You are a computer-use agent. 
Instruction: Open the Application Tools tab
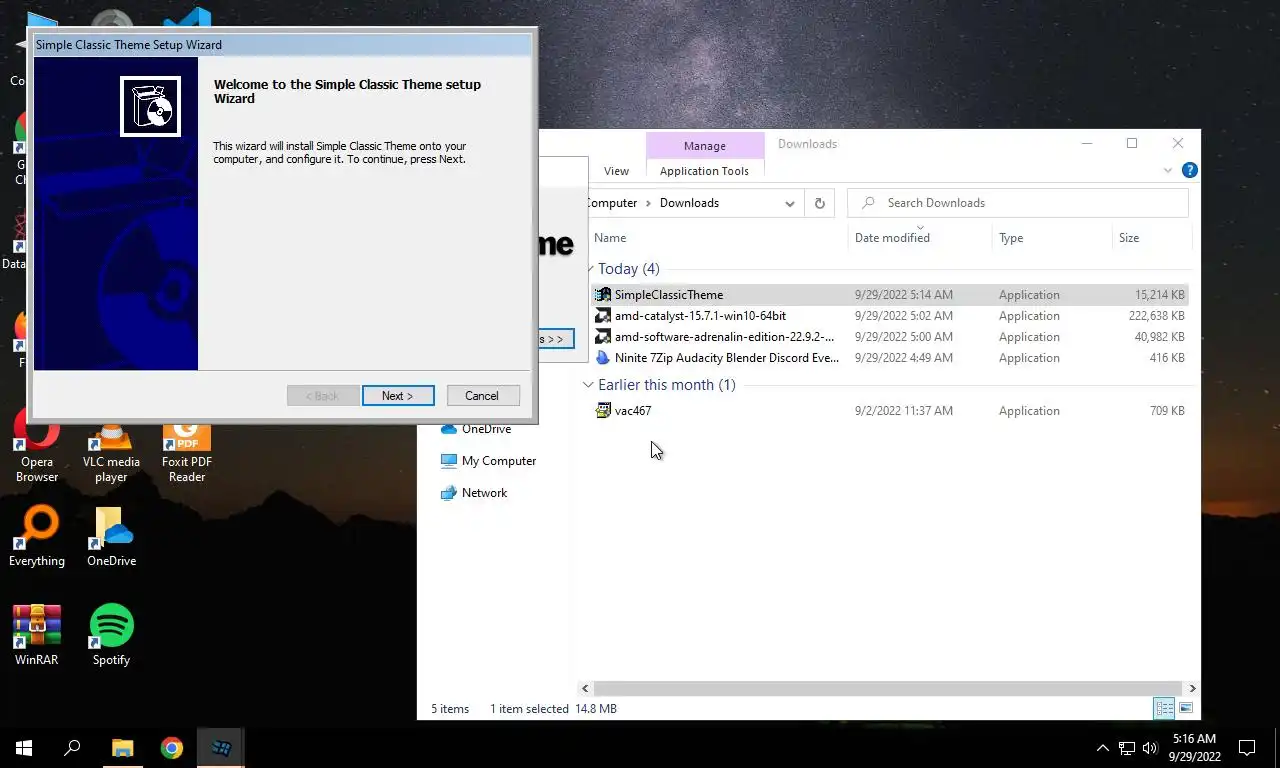click(705, 171)
